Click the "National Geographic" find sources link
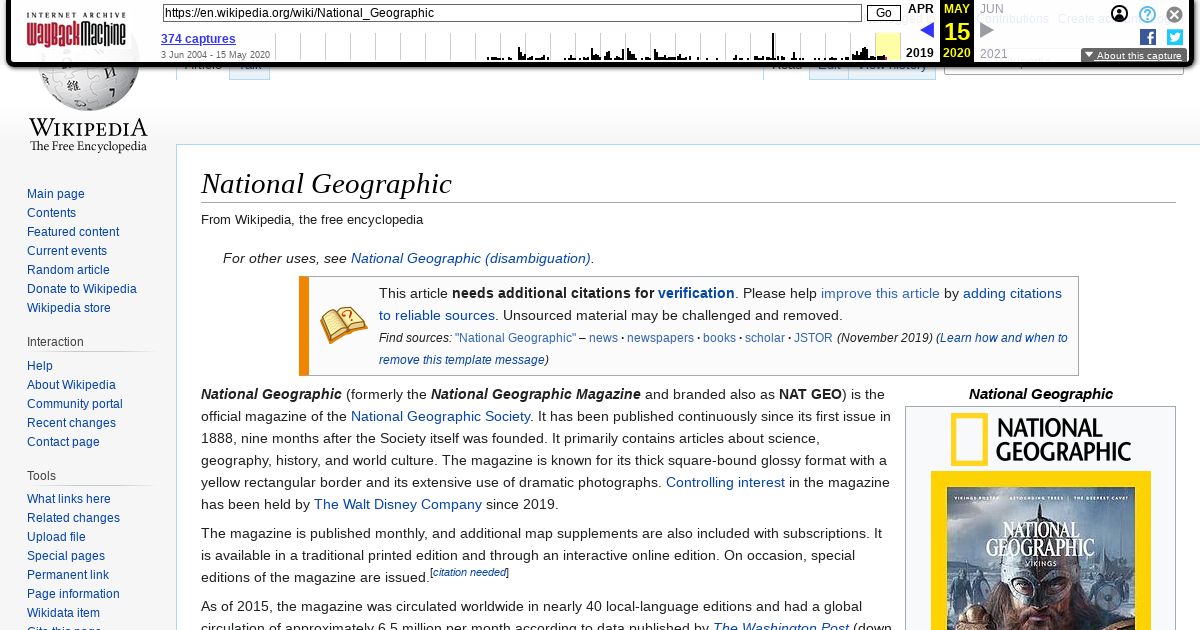The image size is (1200, 630). 515,338
